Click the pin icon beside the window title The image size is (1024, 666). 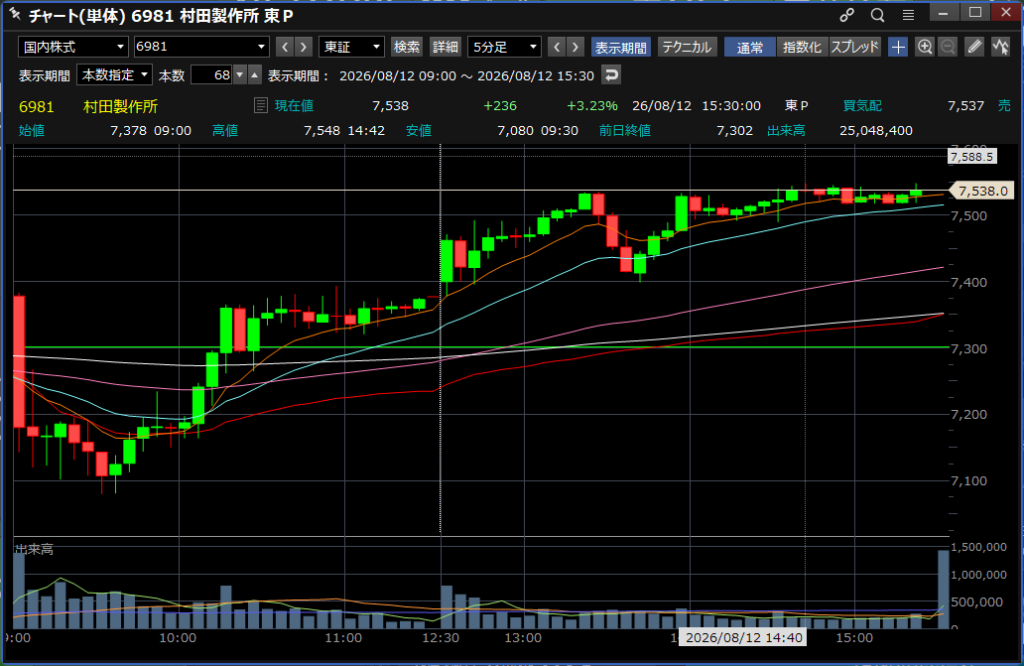pyautogui.click(x=14, y=13)
